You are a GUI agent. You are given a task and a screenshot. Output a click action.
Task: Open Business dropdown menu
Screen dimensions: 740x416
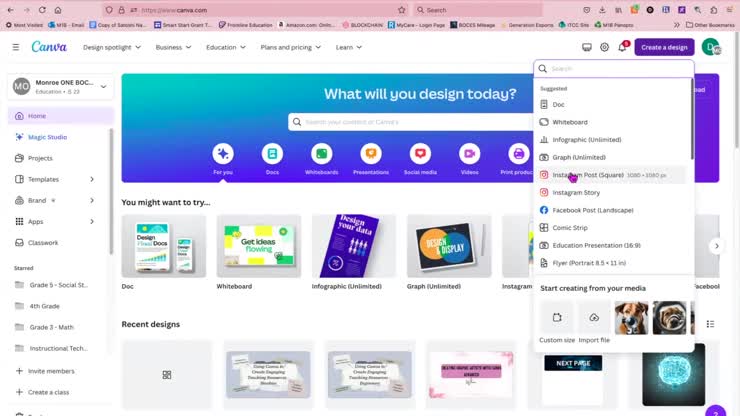coord(173,47)
